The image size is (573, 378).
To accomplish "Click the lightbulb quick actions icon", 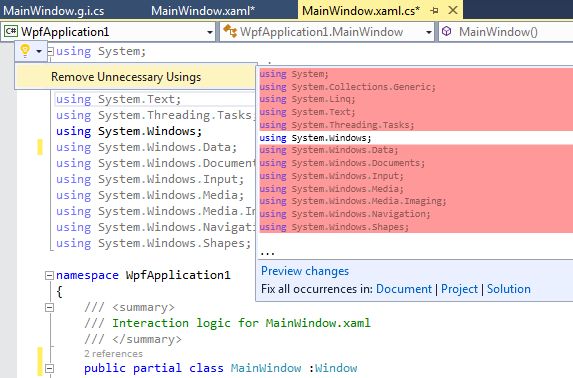I will tap(25, 51).
